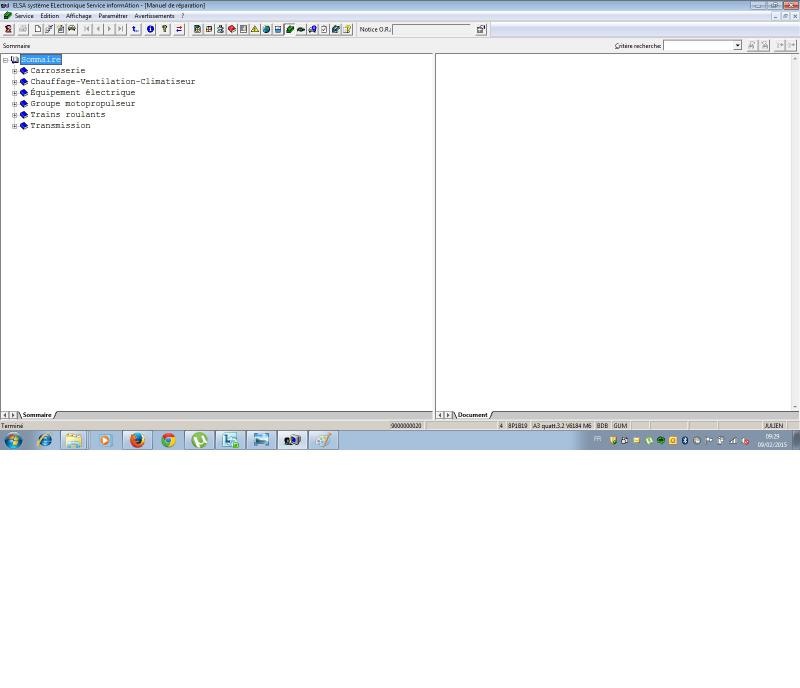Expand the Carrosserie tree node
Viewport: 800px width, 688px height.
[x=14, y=71]
